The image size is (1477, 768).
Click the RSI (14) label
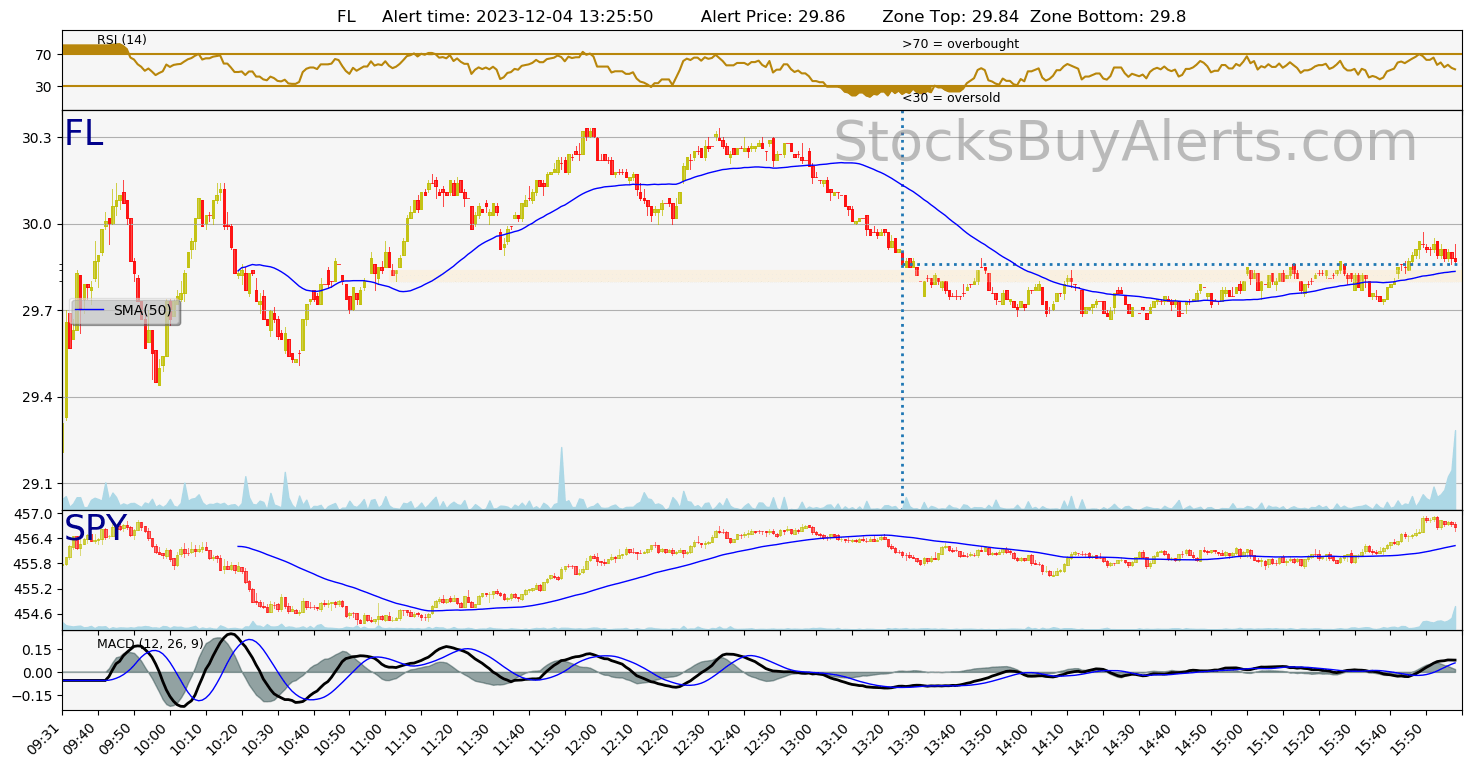[x=122, y=40]
